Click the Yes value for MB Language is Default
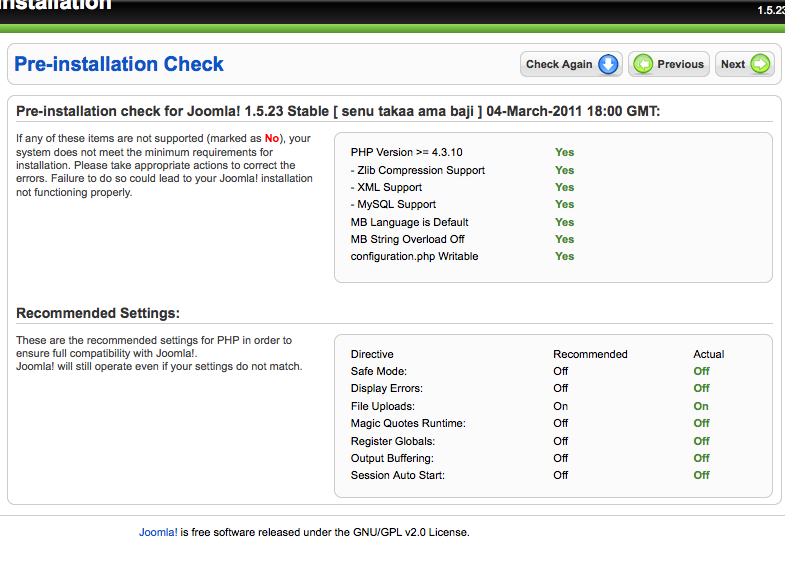This screenshot has height=575, width=785. (564, 222)
